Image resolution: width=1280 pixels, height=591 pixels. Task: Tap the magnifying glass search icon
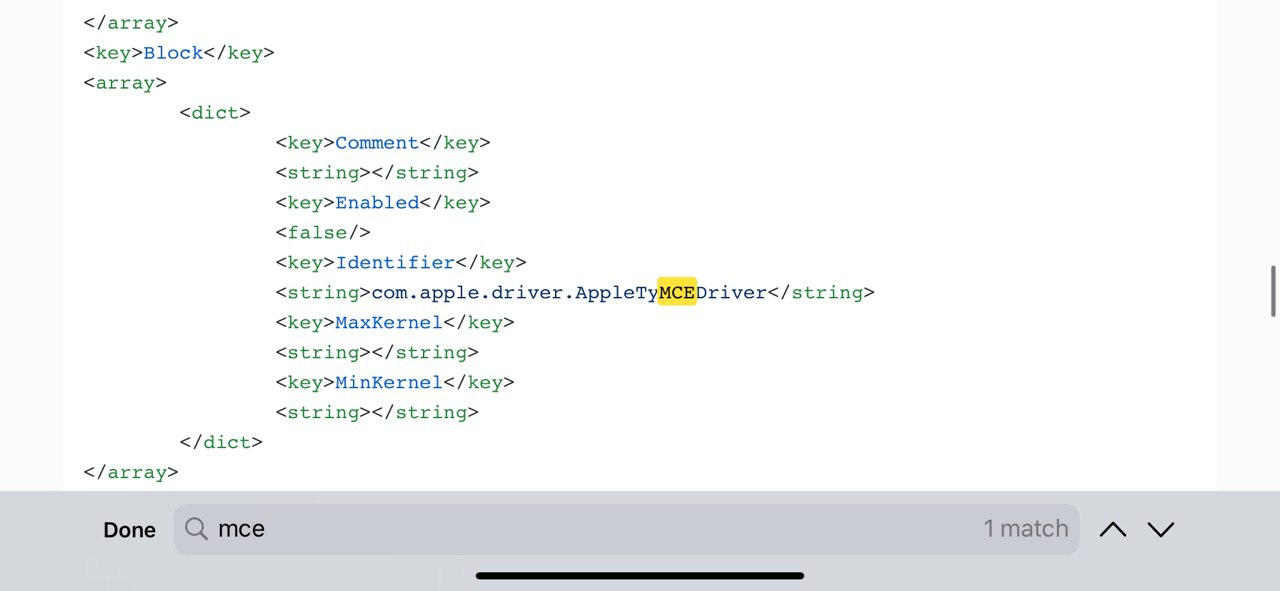tap(196, 529)
